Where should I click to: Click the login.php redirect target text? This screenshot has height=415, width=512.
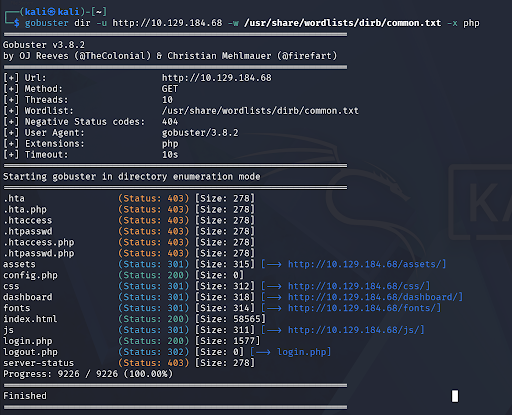[302, 352]
